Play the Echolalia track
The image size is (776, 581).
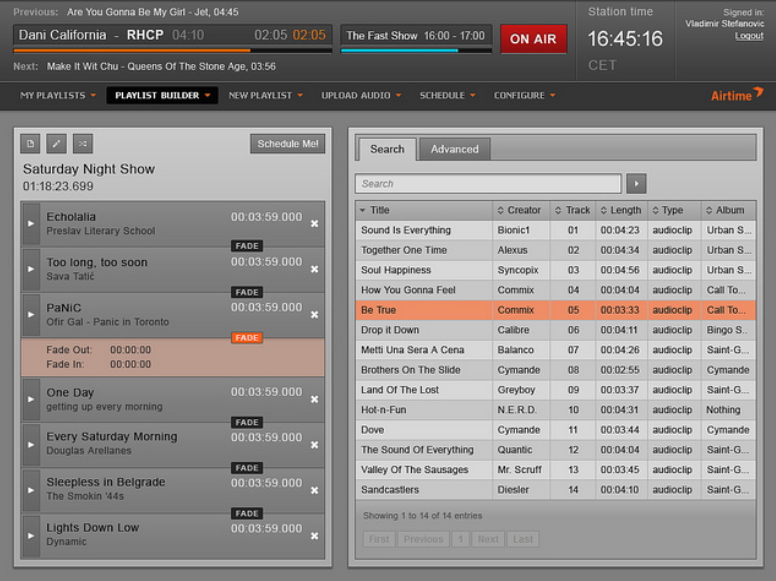(31, 224)
